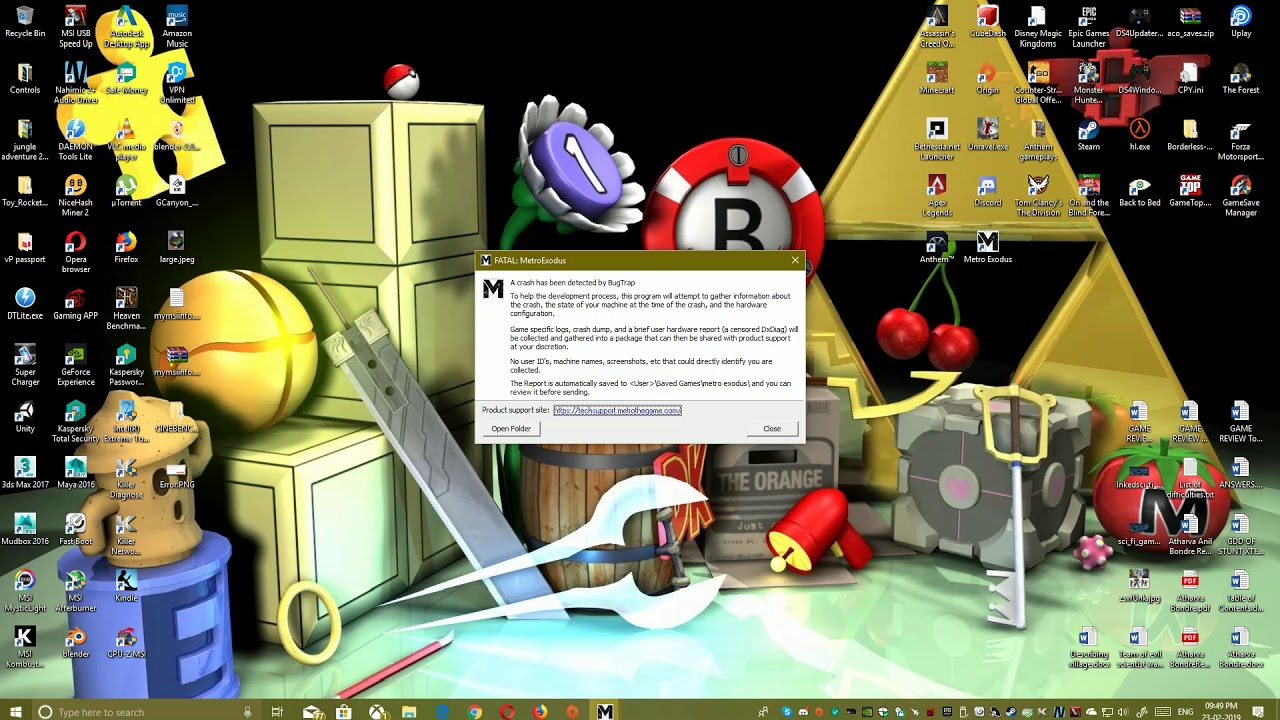Launch GeForce Experience from the desktop
1280x720 pixels.
pyautogui.click(x=76, y=365)
